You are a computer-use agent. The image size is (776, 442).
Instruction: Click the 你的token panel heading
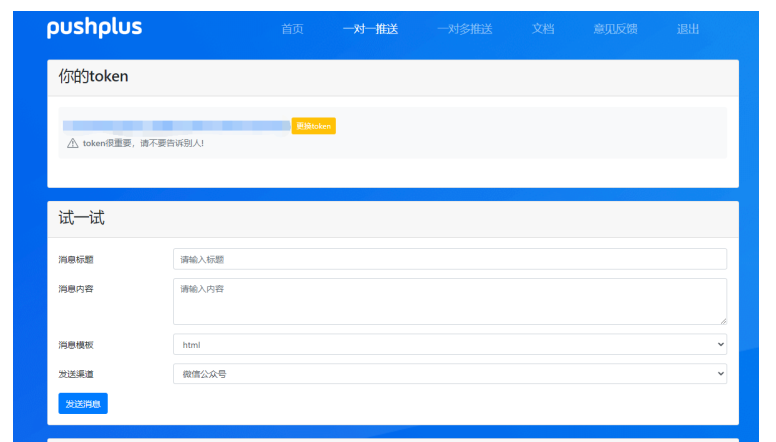pos(93,76)
